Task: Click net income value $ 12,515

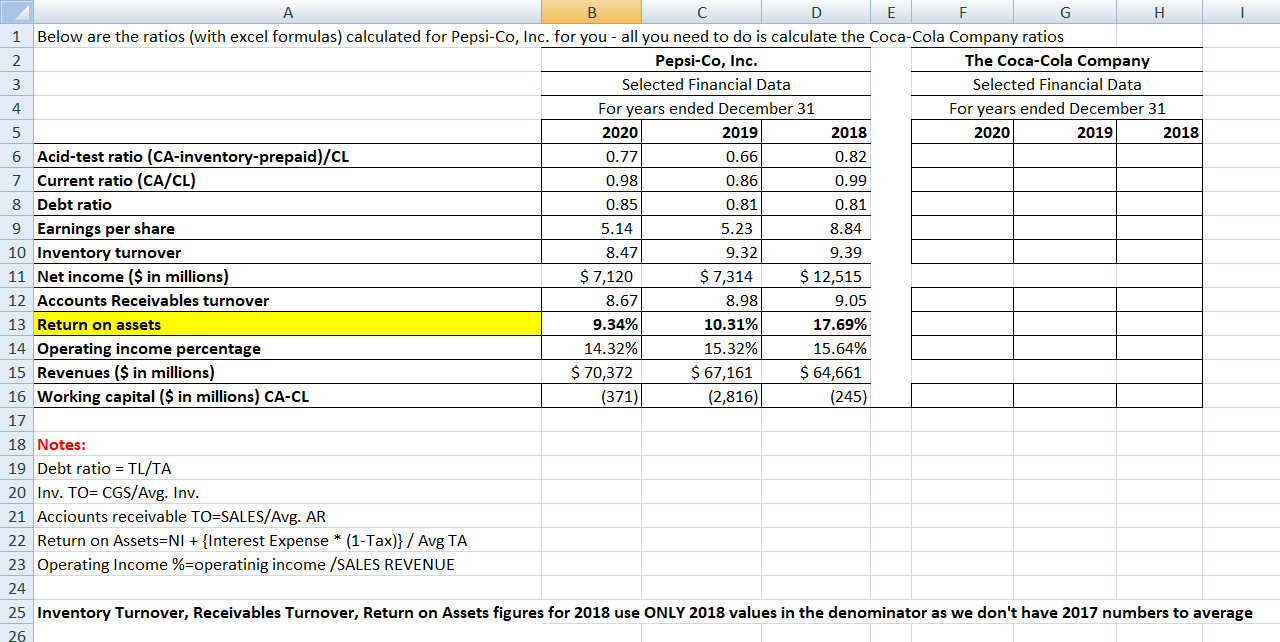Action: (x=815, y=276)
